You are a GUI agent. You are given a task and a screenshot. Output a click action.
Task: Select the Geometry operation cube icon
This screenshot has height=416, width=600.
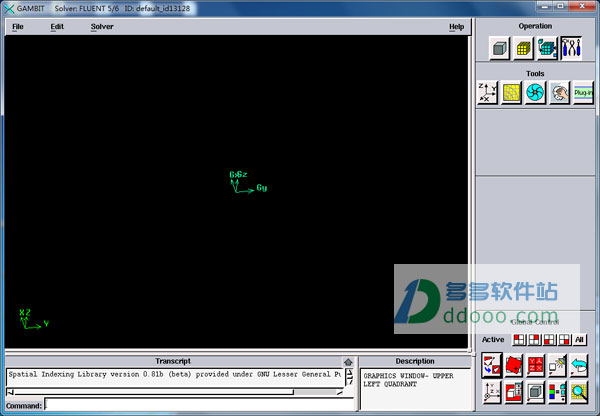pyautogui.click(x=499, y=48)
